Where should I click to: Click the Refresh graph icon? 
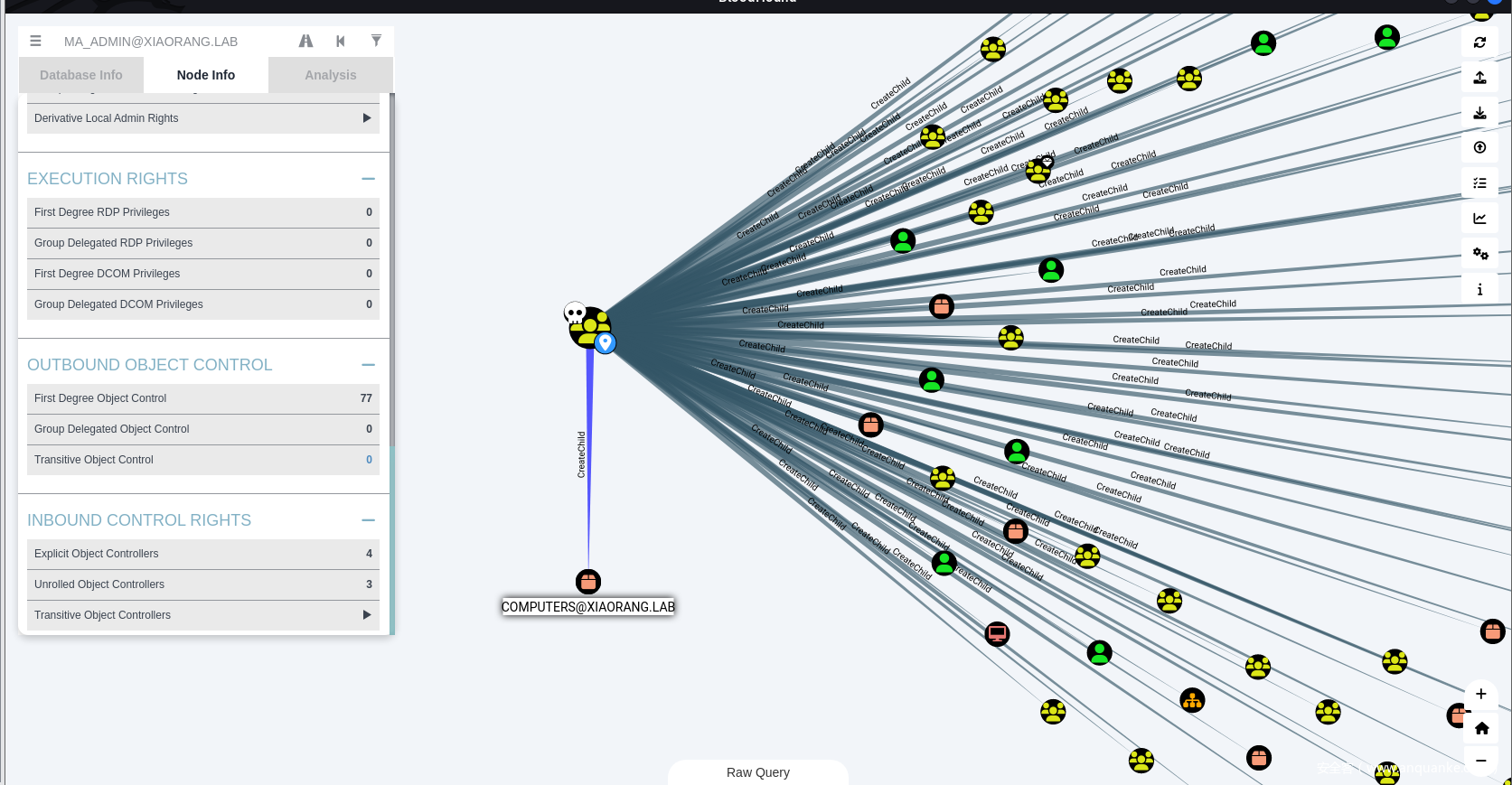[1479, 42]
